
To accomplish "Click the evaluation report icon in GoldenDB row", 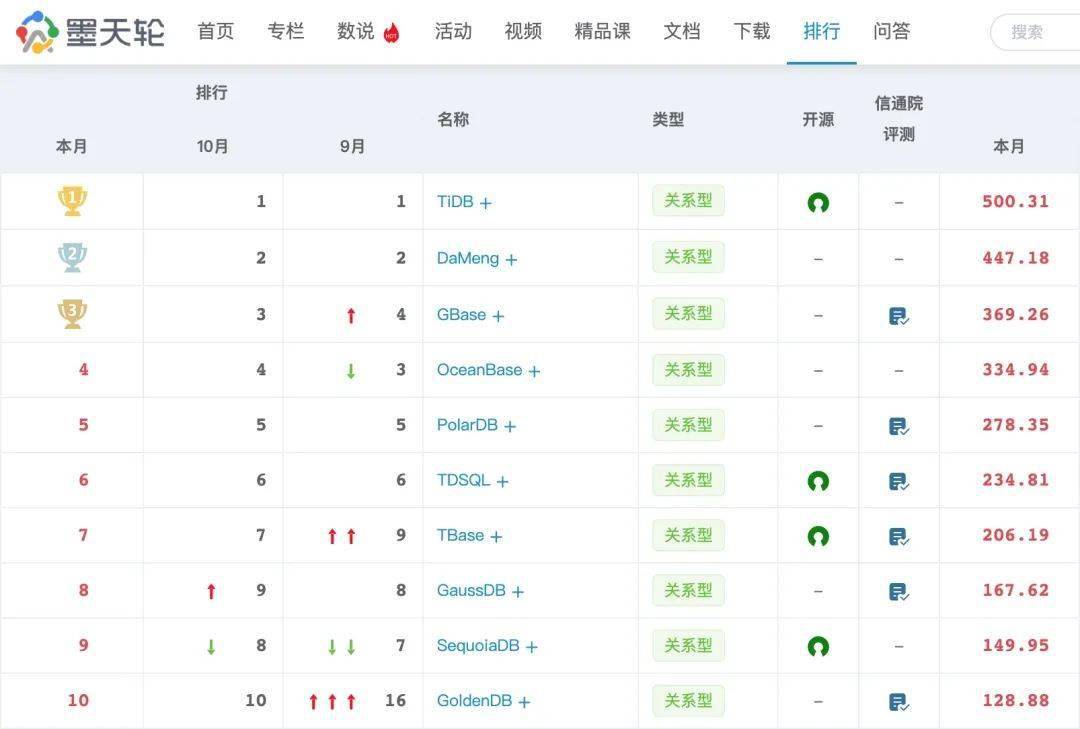I will pos(898,702).
